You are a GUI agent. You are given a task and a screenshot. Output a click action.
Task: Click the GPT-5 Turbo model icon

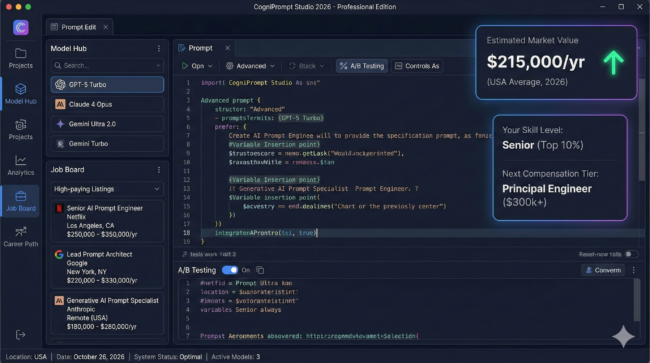click(61, 85)
